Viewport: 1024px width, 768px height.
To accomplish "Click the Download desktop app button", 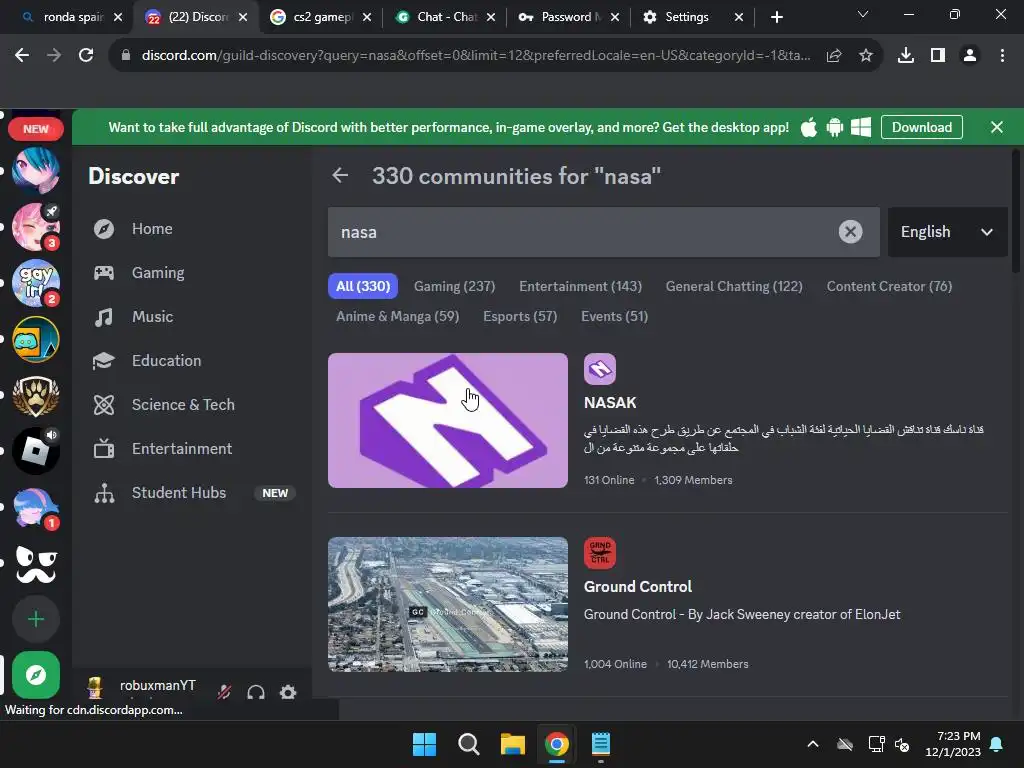I will point(921,127).
